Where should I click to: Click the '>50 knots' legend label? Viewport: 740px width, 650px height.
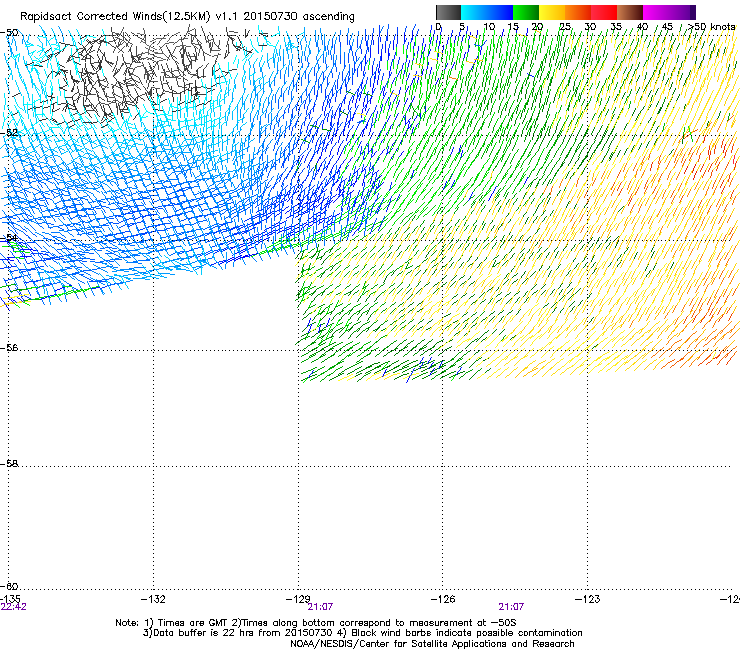click(x=711, y=27)
